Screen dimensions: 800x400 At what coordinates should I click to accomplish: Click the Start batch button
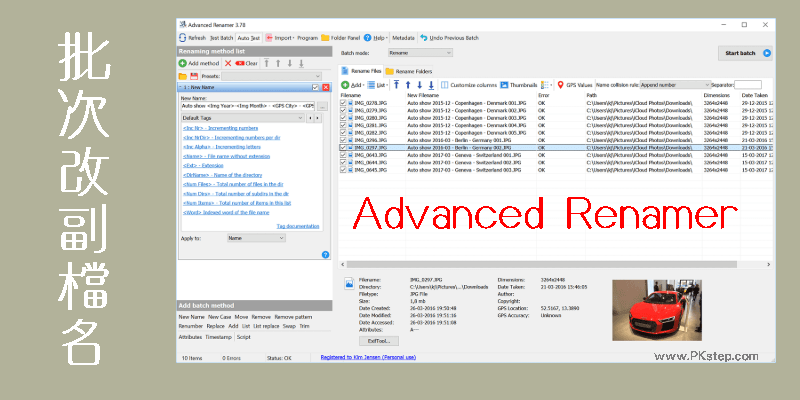(745, 53)
